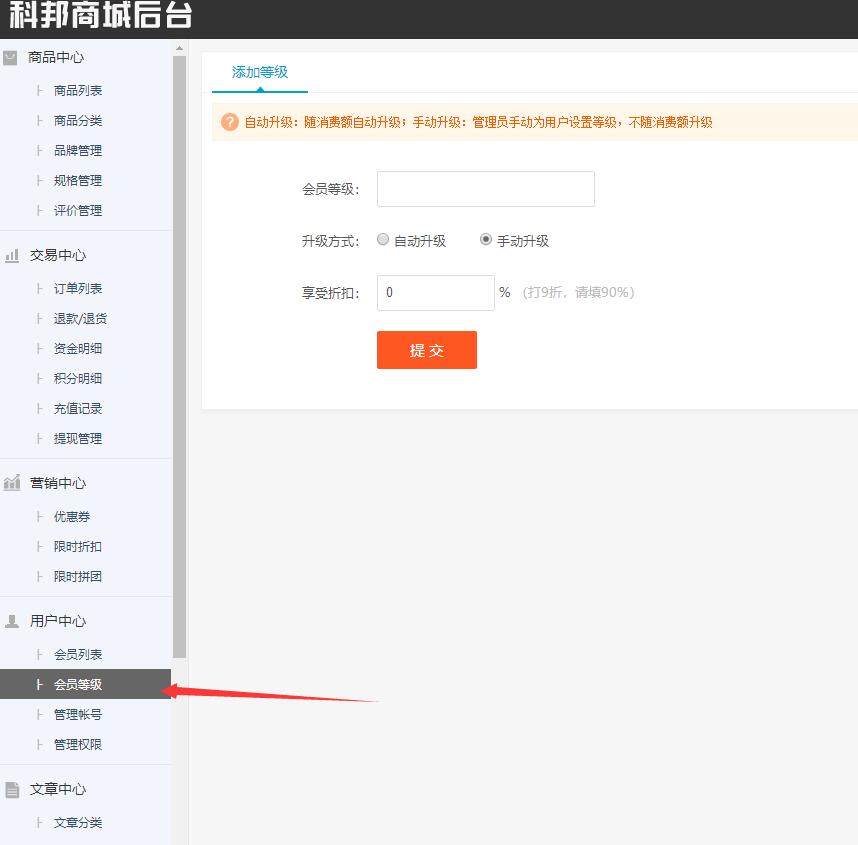
Task: Click the orange upgrade explanation notice text
Action: click(x=478, y=122)
